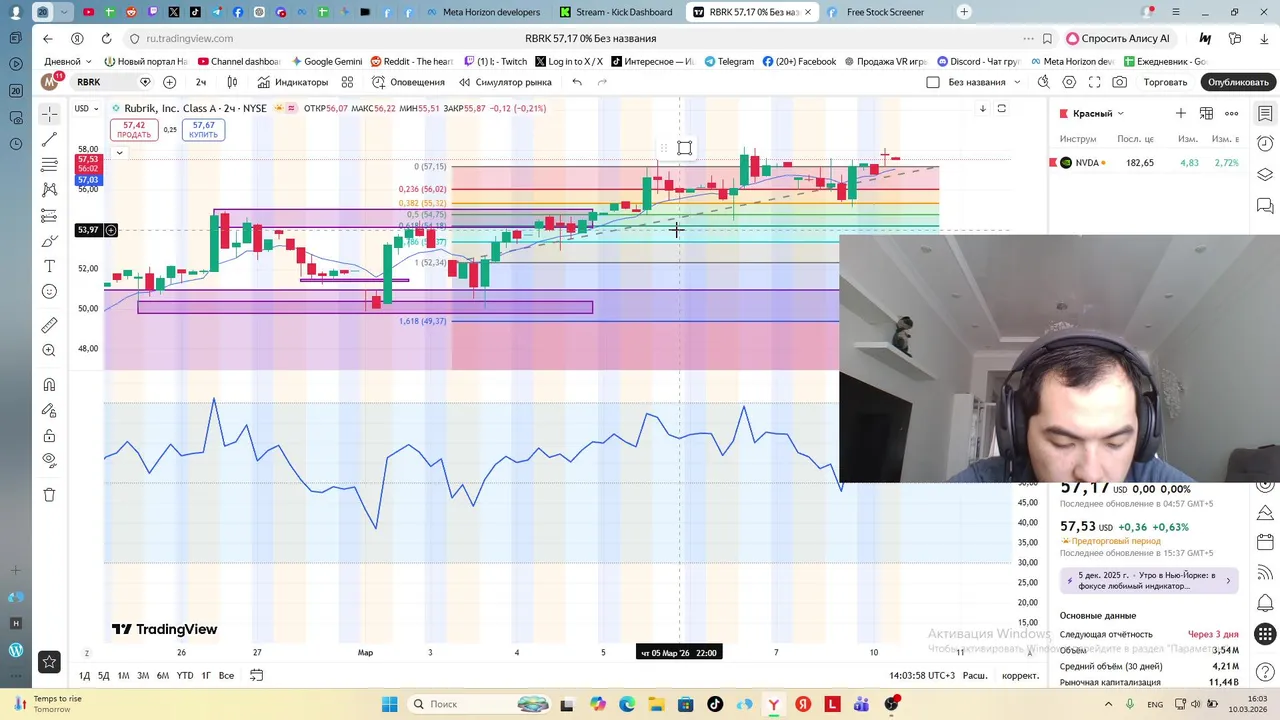The height and width of the screenshot is (720, 1280).
Task: Open Индикаторы indicators dialog
Action: (292, 82)
